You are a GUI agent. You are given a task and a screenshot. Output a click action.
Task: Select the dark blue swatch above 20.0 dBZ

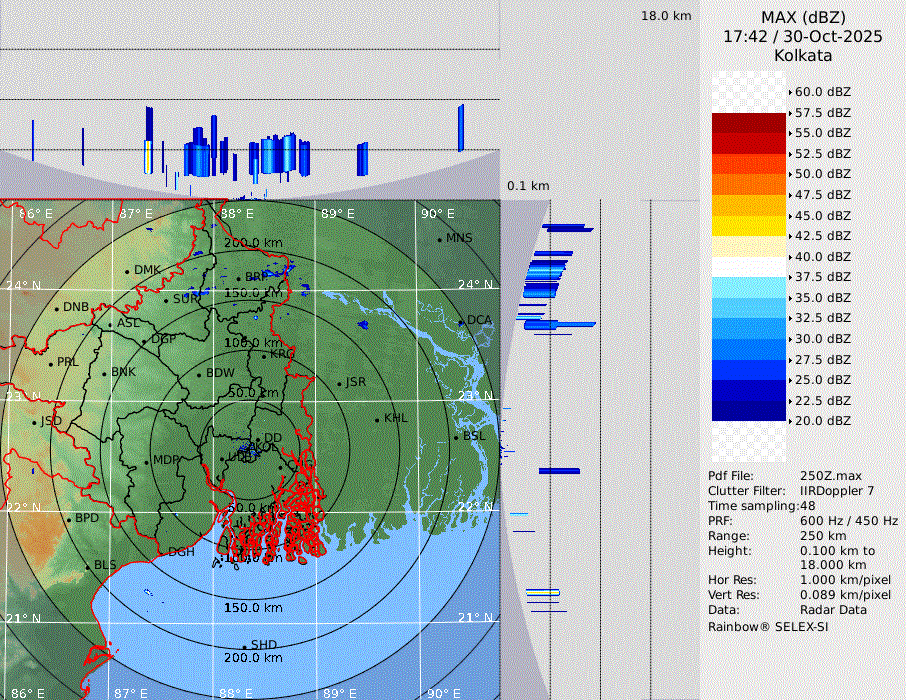point(748,411)
